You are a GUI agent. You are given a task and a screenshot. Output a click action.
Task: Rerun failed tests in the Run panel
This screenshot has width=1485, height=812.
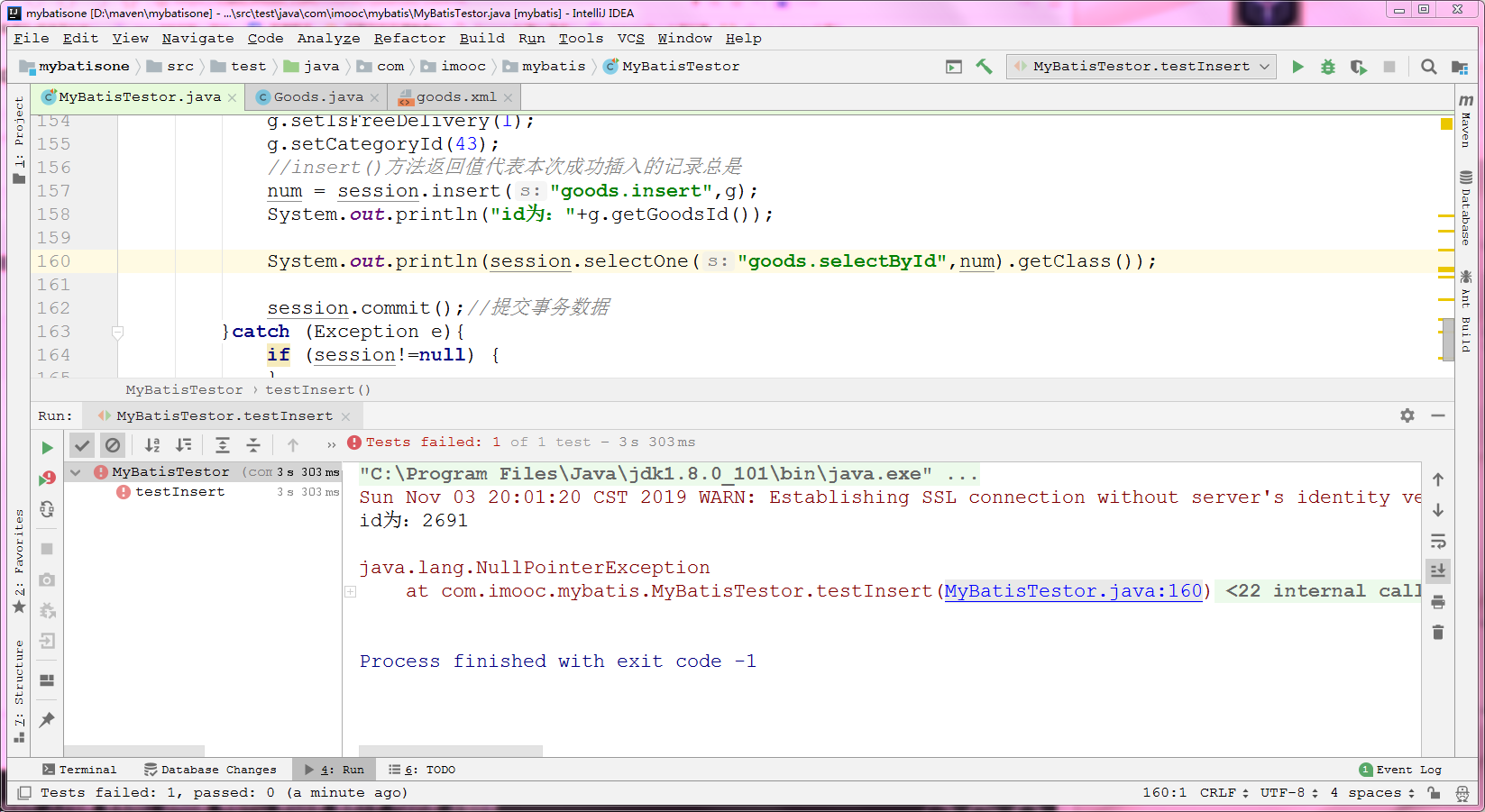point(48,479)
